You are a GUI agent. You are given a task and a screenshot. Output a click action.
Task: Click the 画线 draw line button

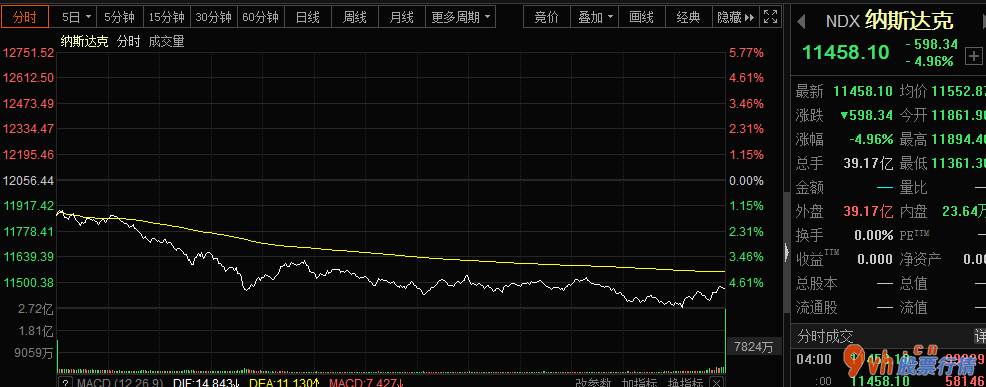[x=641, y=17]
